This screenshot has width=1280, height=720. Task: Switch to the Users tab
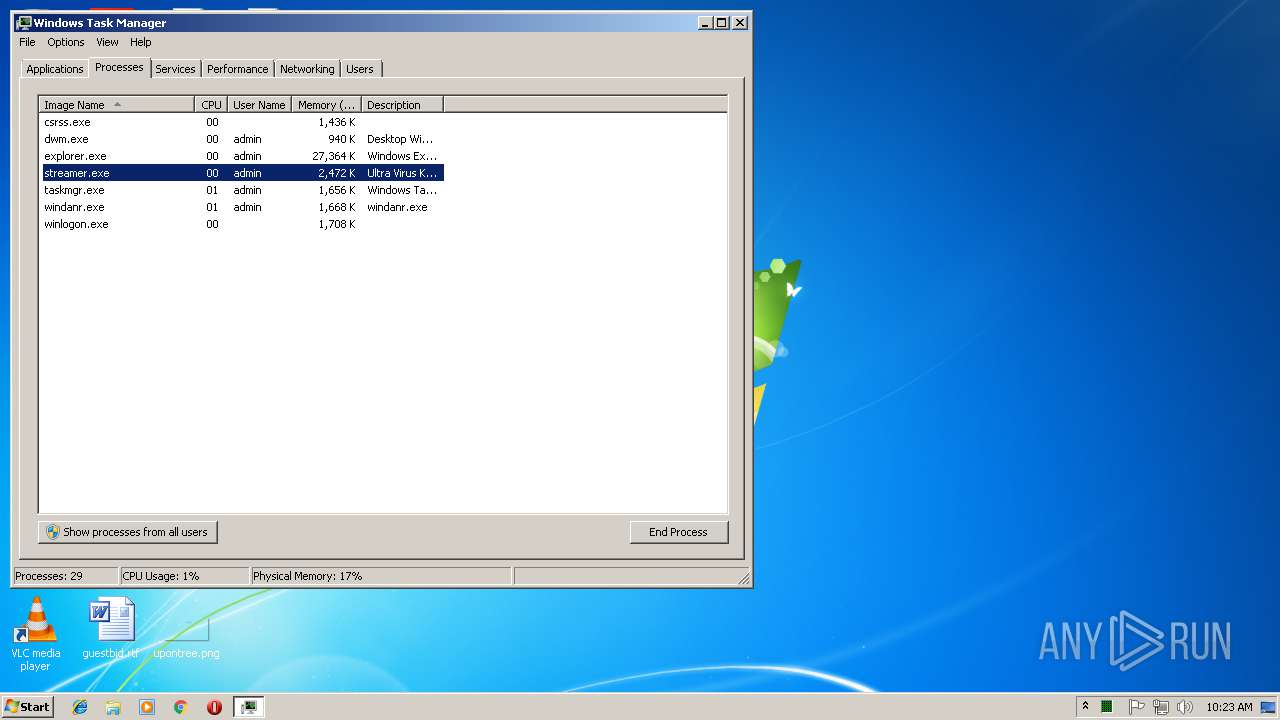coord(360,69)
